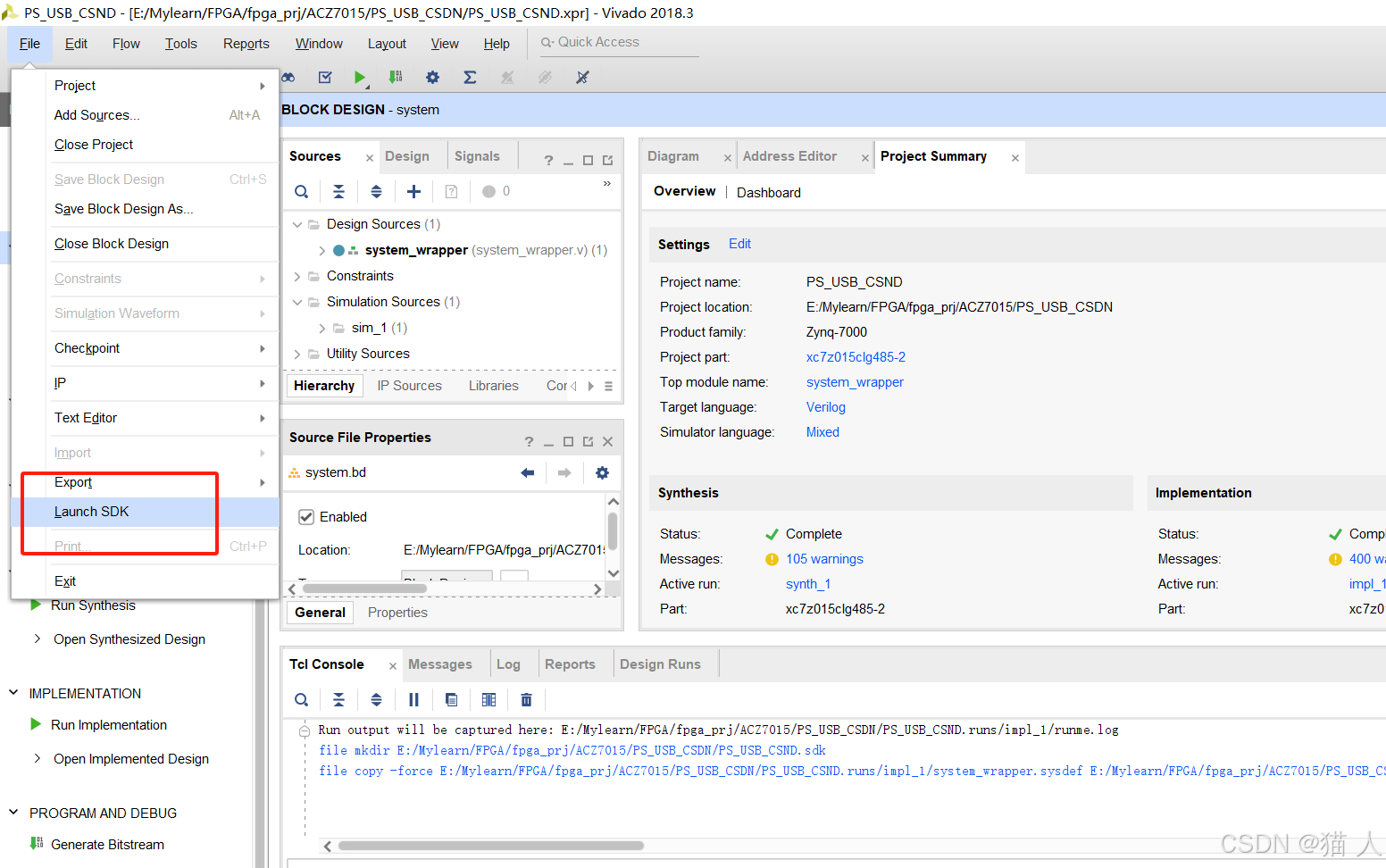Open Source File Properties settings gear
The width and height of the screenshot is (1386, 868).
pyautogui.click(x=602, y=472)
